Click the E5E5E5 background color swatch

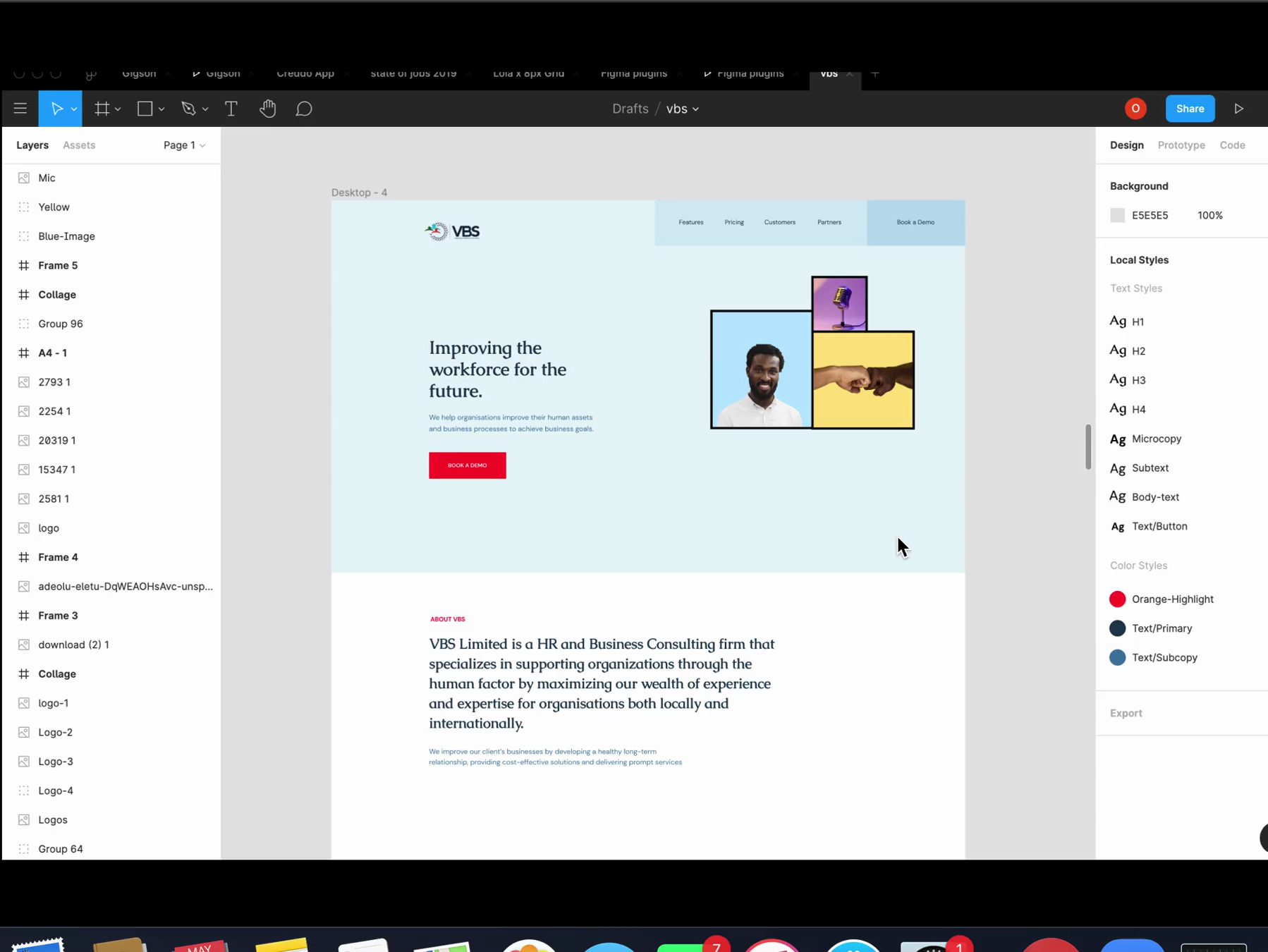1118,215
